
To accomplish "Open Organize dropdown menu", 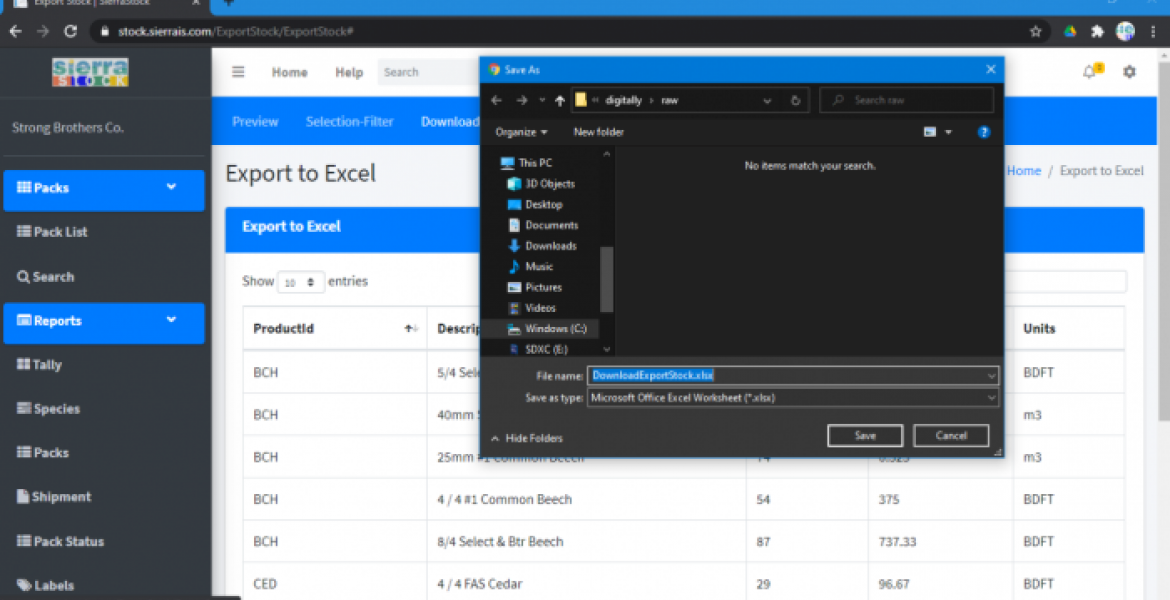I will (521, 132).
